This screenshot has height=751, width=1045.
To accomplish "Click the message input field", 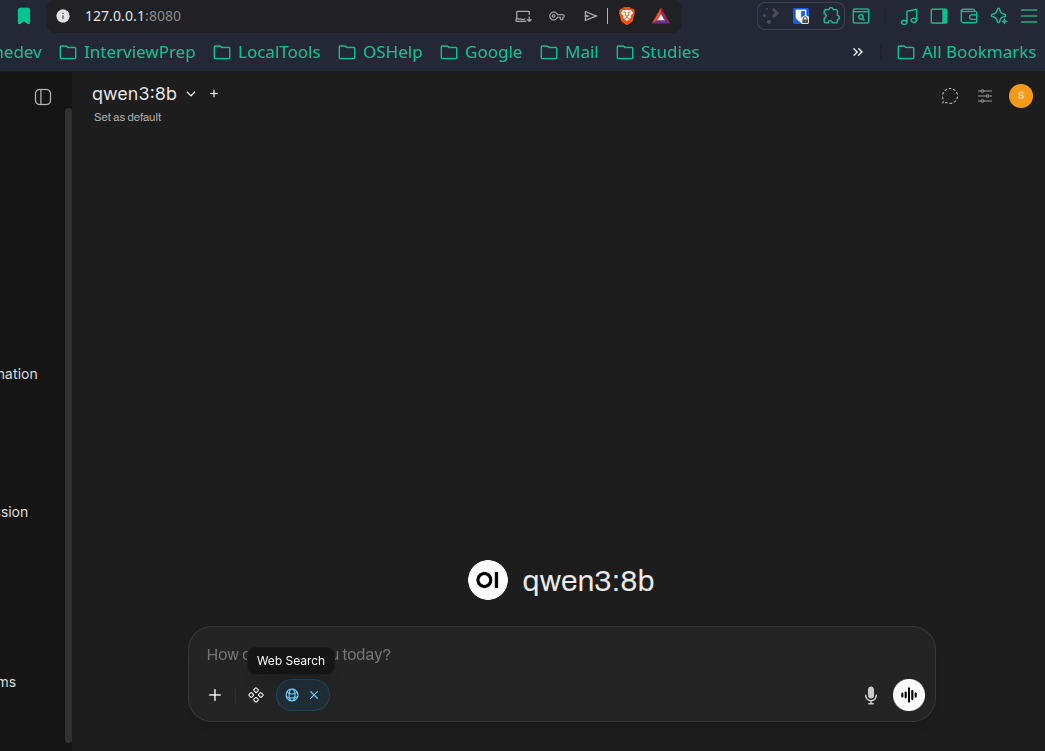I will click(562, 654).
